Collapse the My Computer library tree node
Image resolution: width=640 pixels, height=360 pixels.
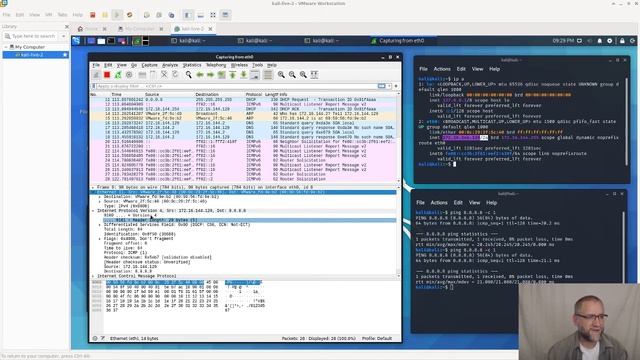pyautogui.click(x=6, y=47)
